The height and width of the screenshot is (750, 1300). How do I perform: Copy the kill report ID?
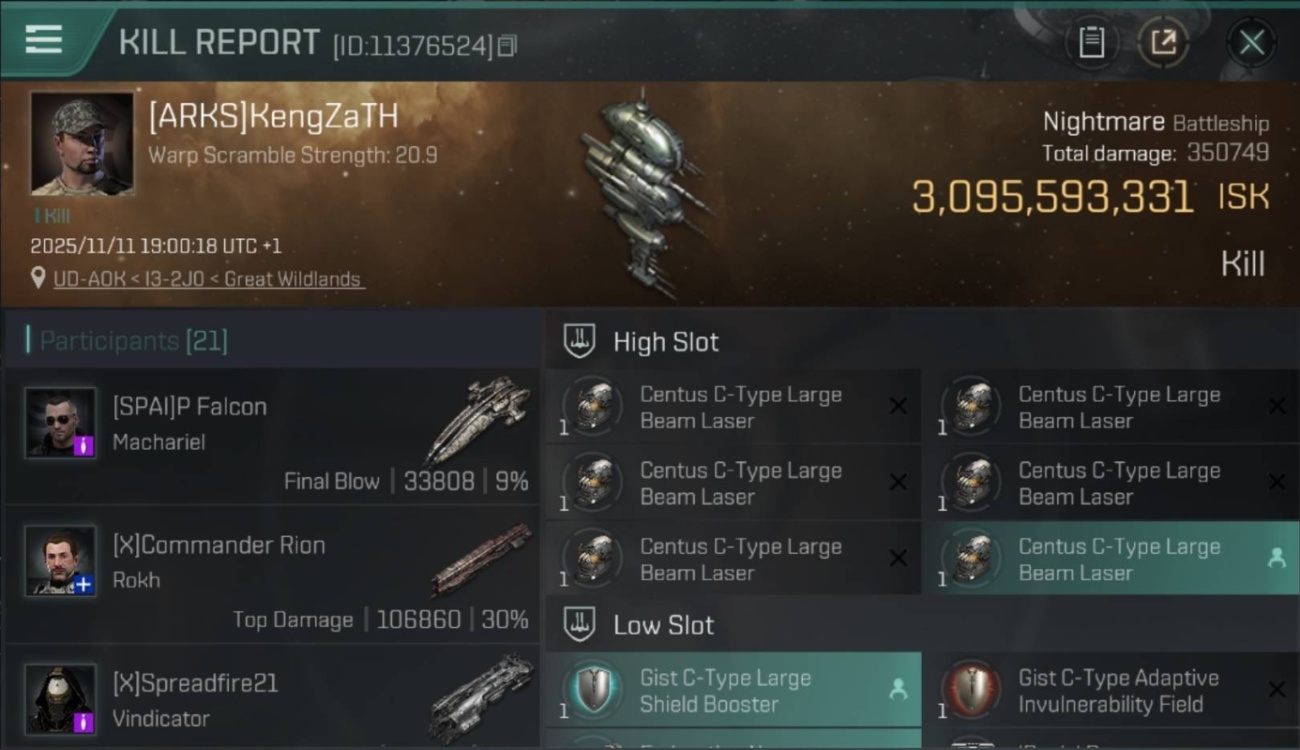(507, 46)
